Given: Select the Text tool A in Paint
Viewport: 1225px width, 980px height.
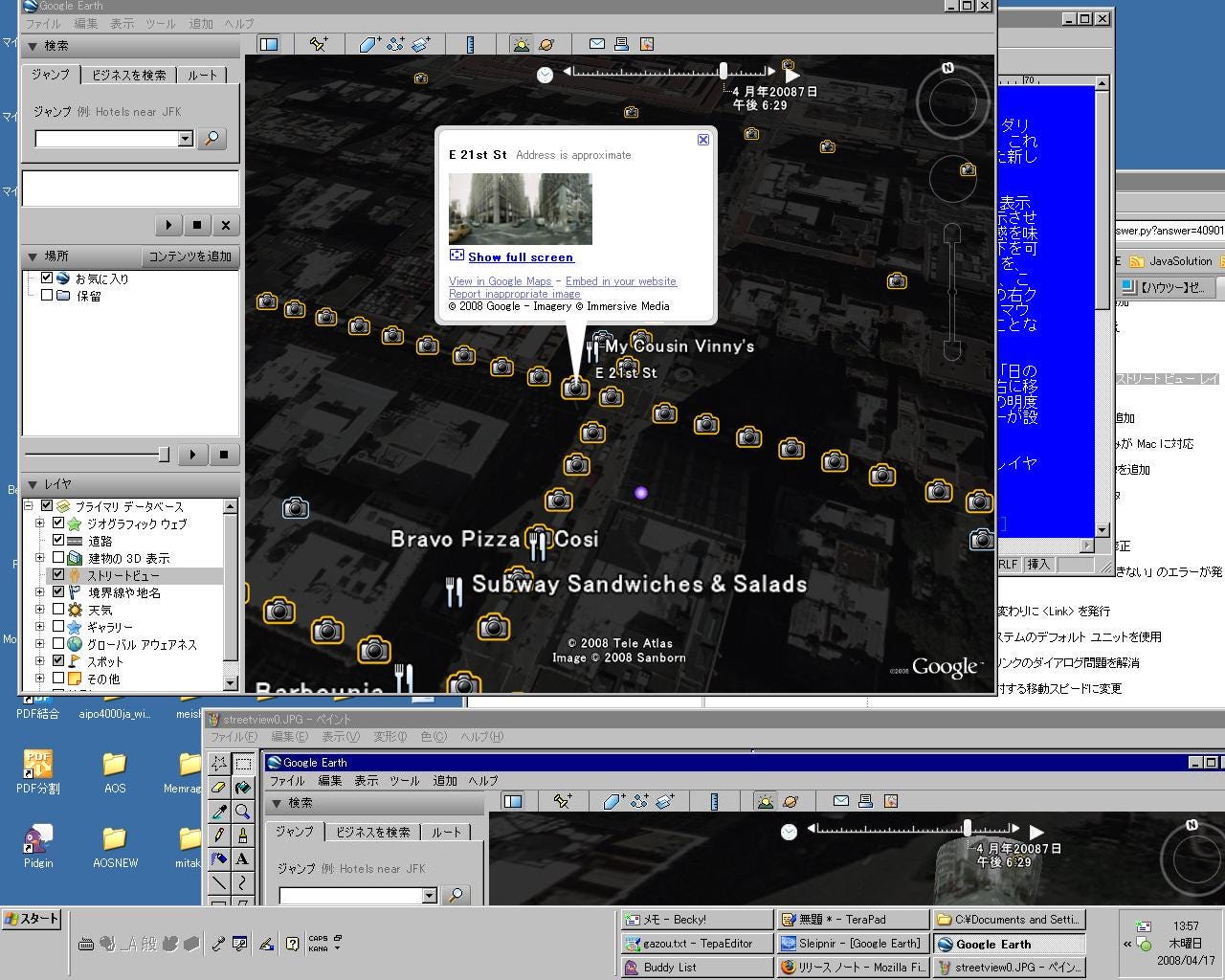Looking at the screenshot, I should [x=243, y=858].
